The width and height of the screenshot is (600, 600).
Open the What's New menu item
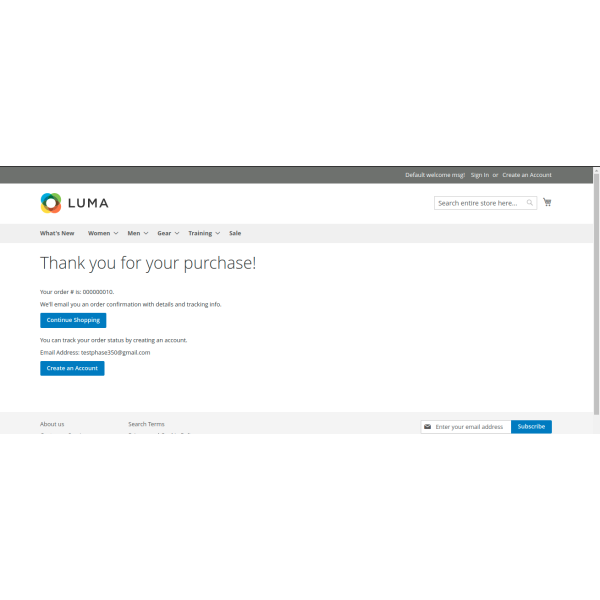tap(57, 233)
